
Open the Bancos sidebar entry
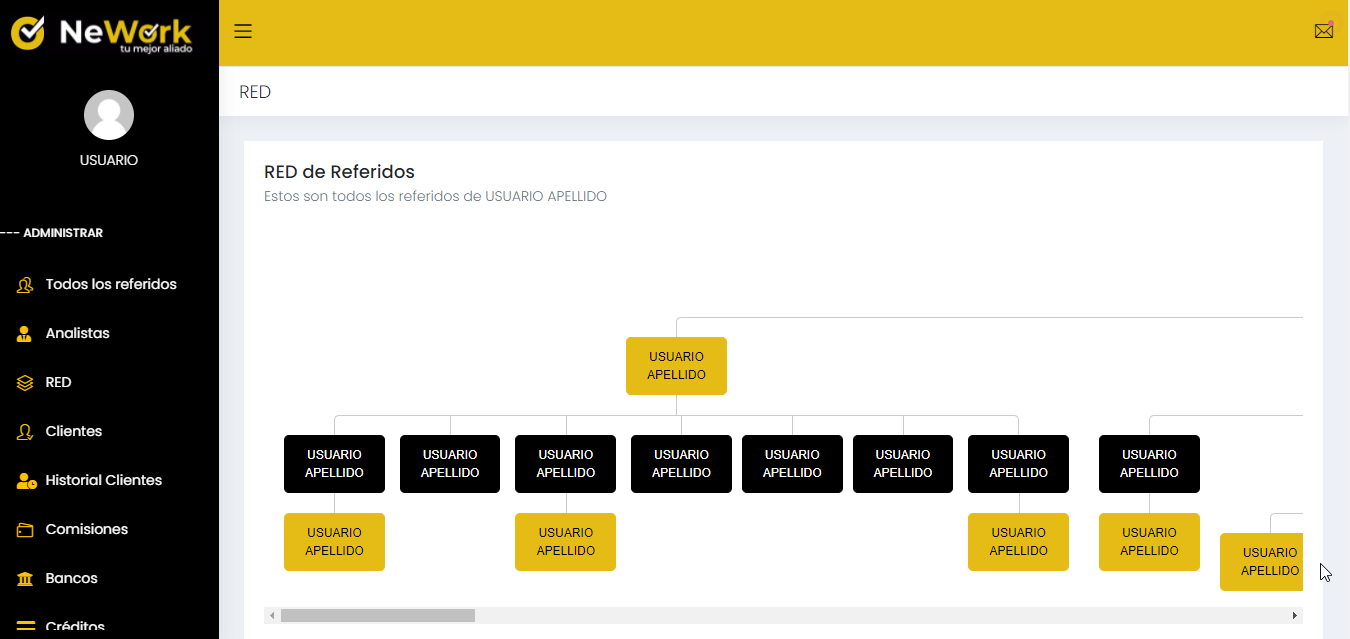[71, 579]
